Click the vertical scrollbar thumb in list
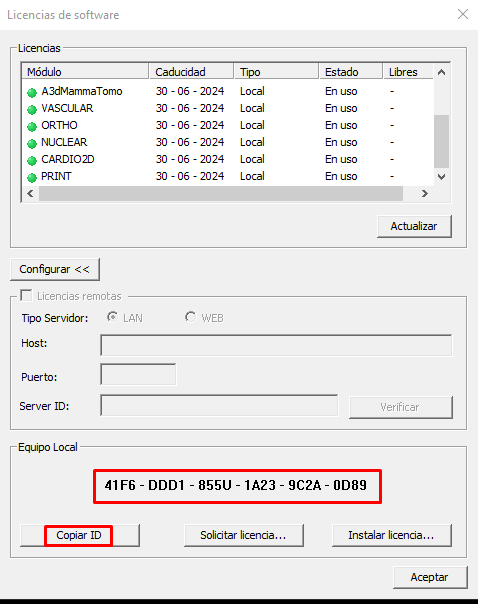Screen dimensions: 478x604 click(x=441, y=141)
